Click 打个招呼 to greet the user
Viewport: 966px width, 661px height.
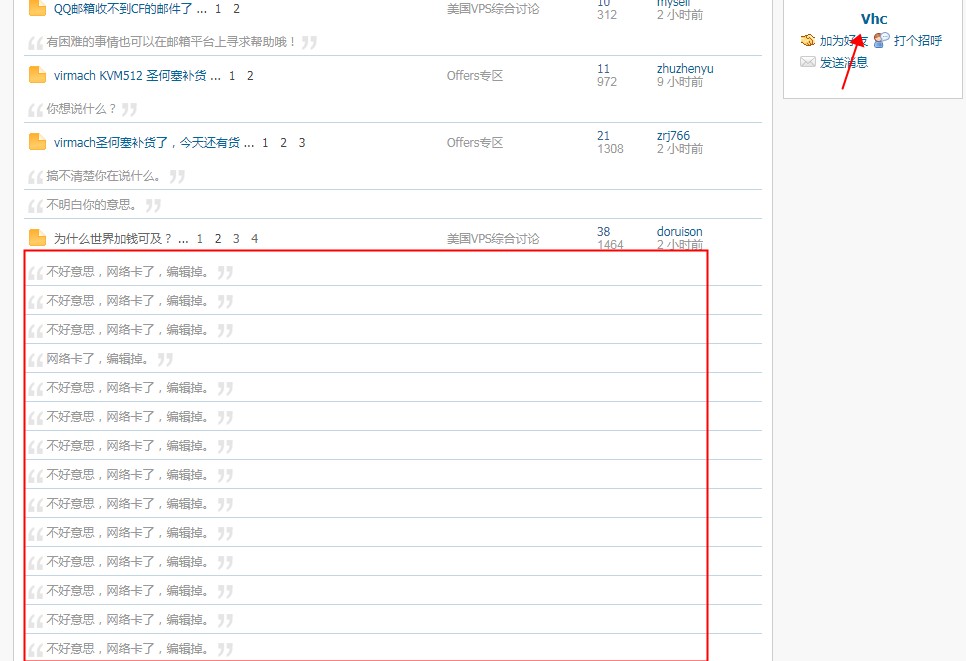[918, 41]
